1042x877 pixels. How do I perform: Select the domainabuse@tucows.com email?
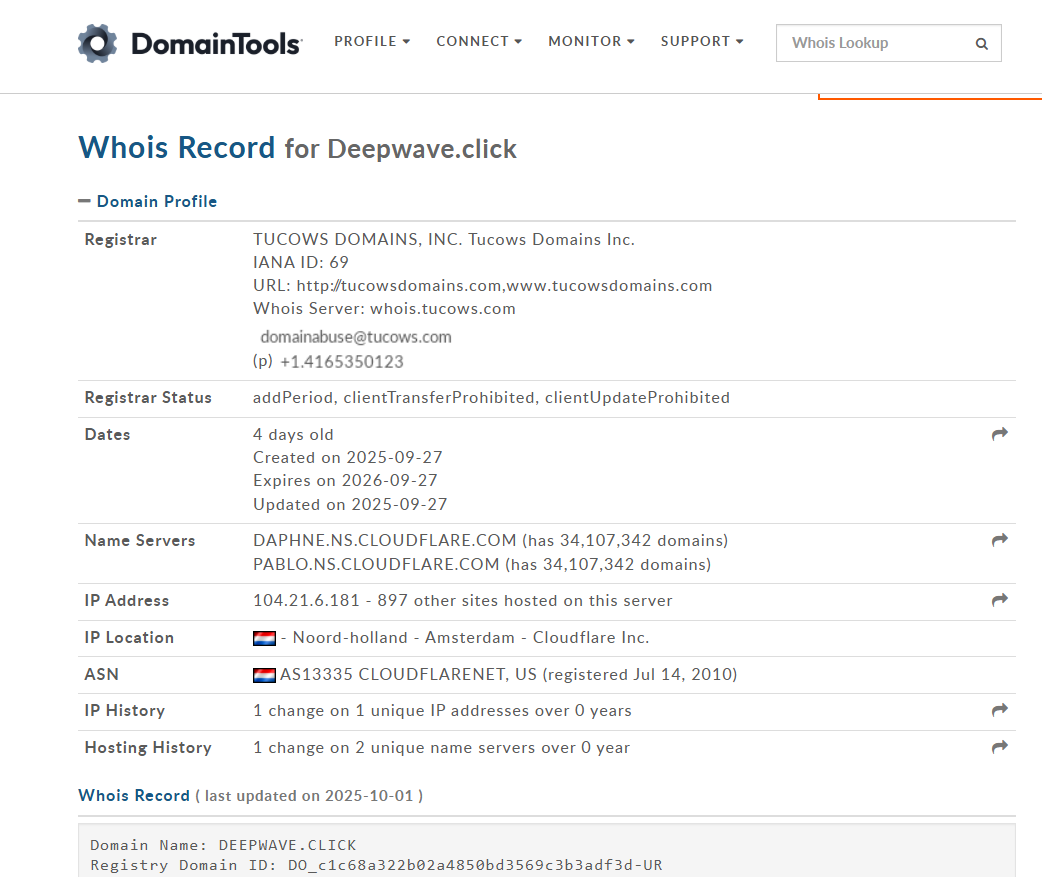pyautogui.click(x=356, y=337)
